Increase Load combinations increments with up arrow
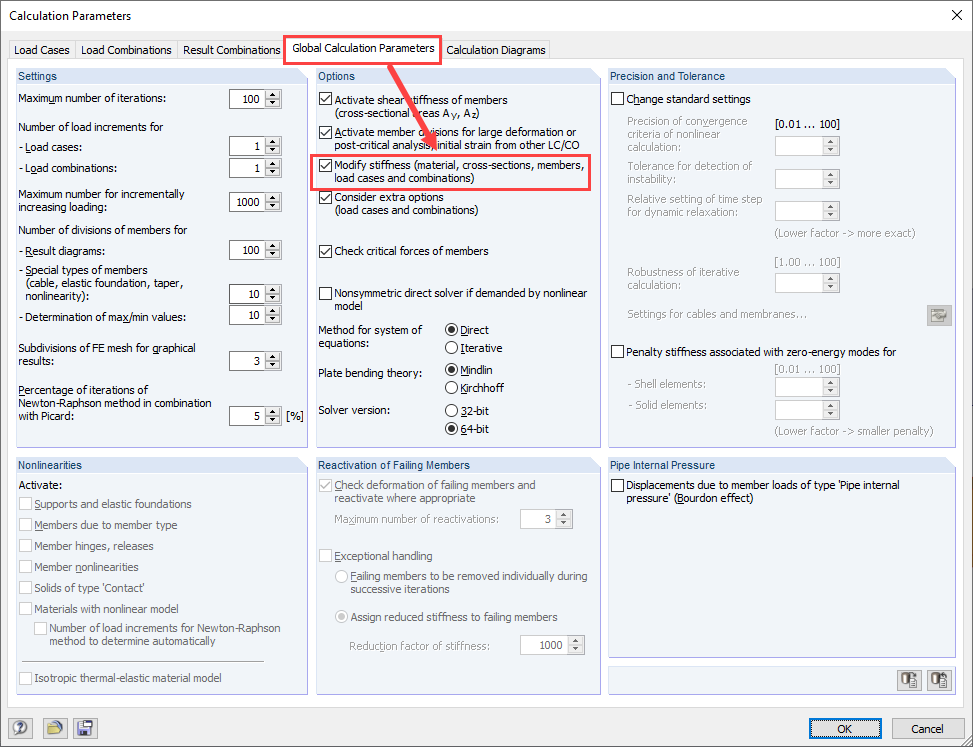 273,164
